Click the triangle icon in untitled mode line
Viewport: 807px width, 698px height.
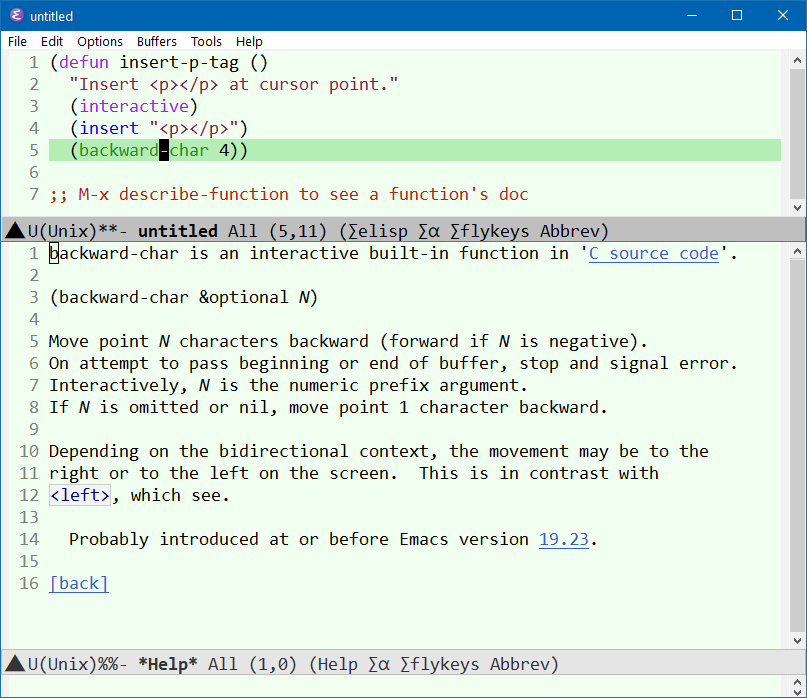point(15,231)
